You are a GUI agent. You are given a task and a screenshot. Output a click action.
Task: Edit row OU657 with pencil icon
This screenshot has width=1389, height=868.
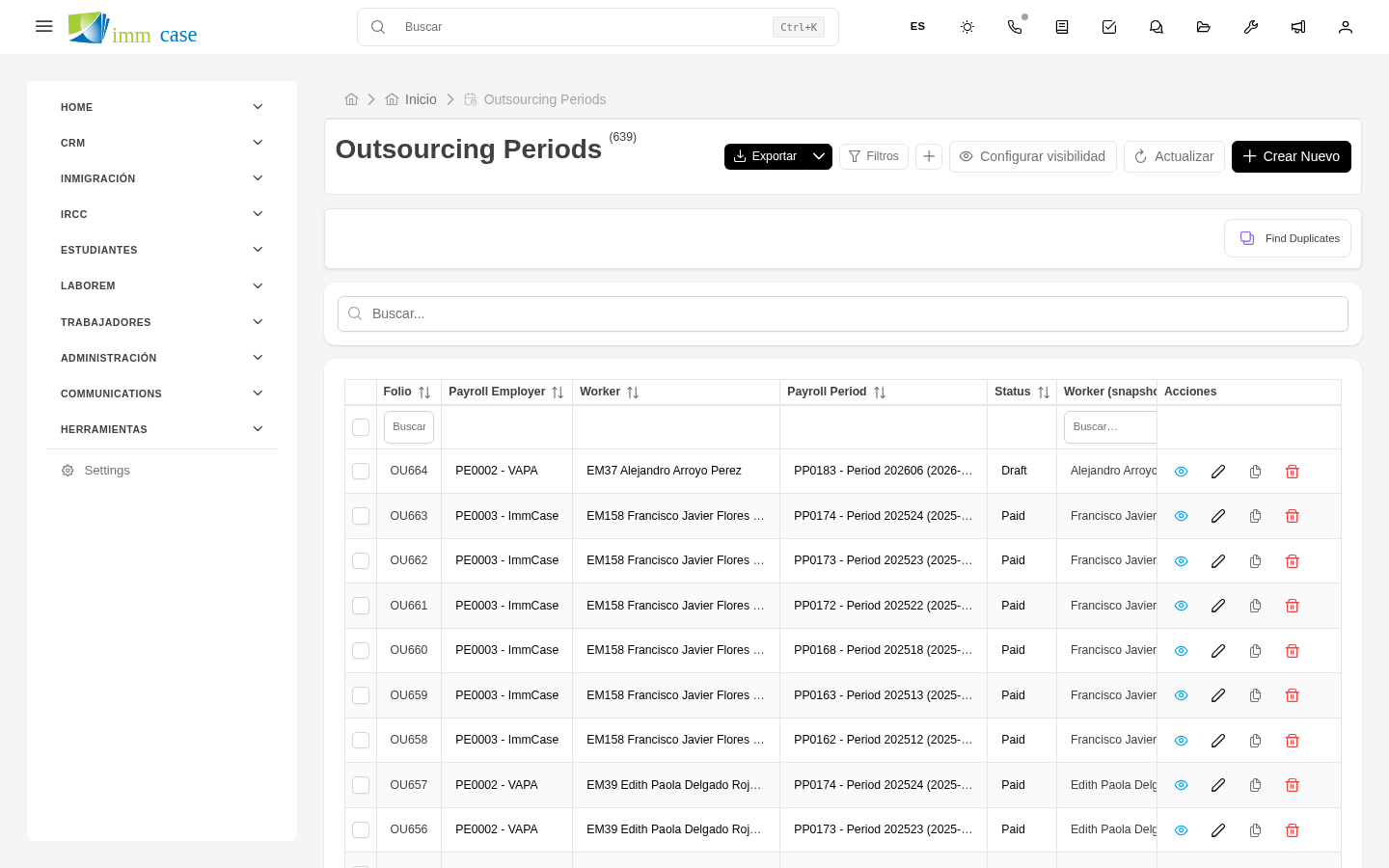click(1218, 785)
